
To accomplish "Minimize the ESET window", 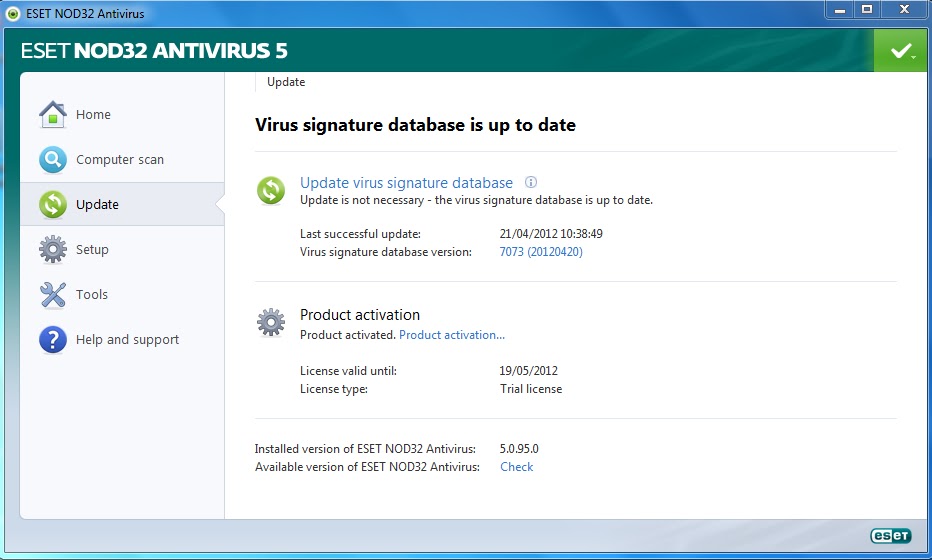I will coord(839,10).
